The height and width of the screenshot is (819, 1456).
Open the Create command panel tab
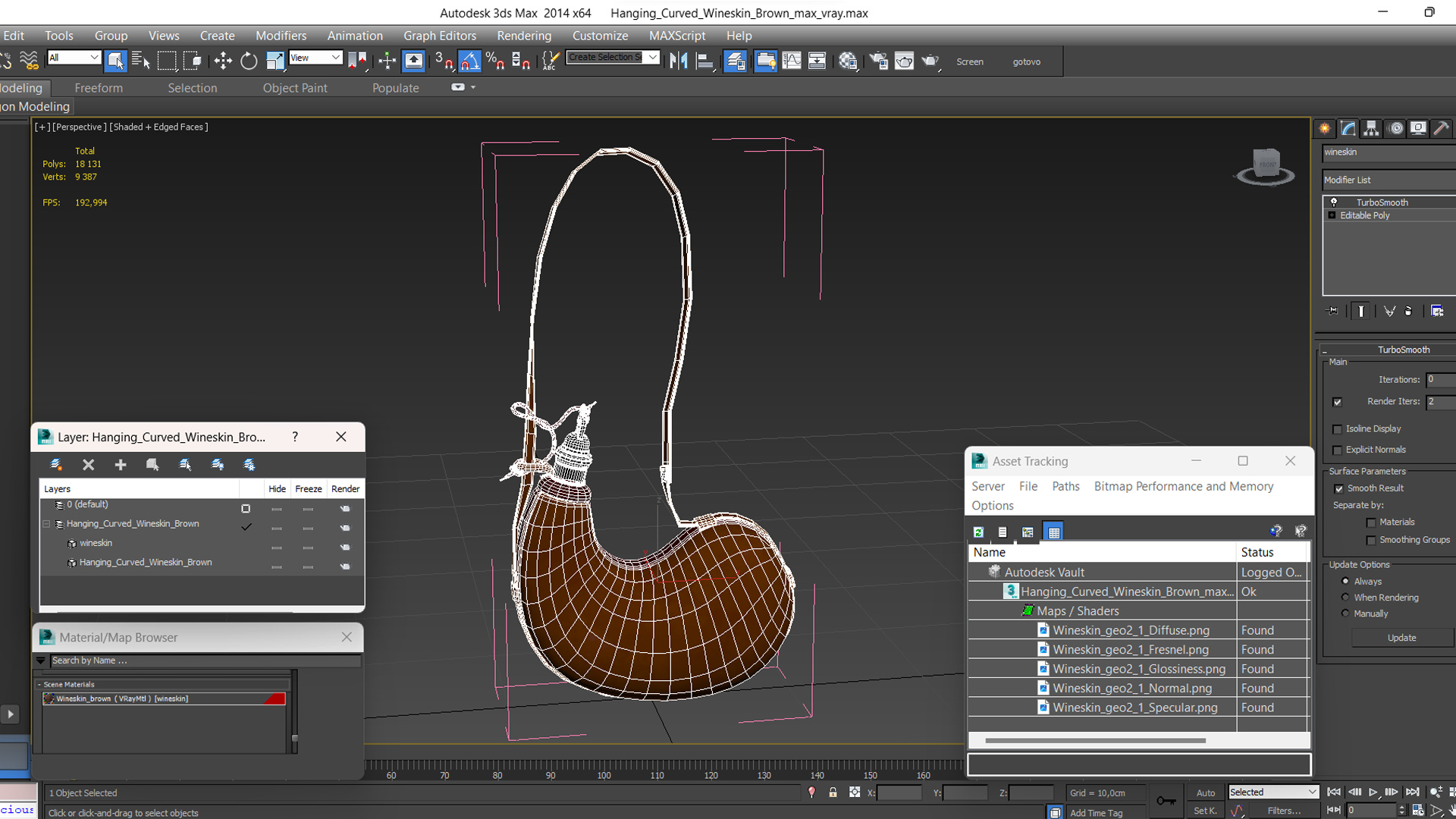tap(1325, 128)
